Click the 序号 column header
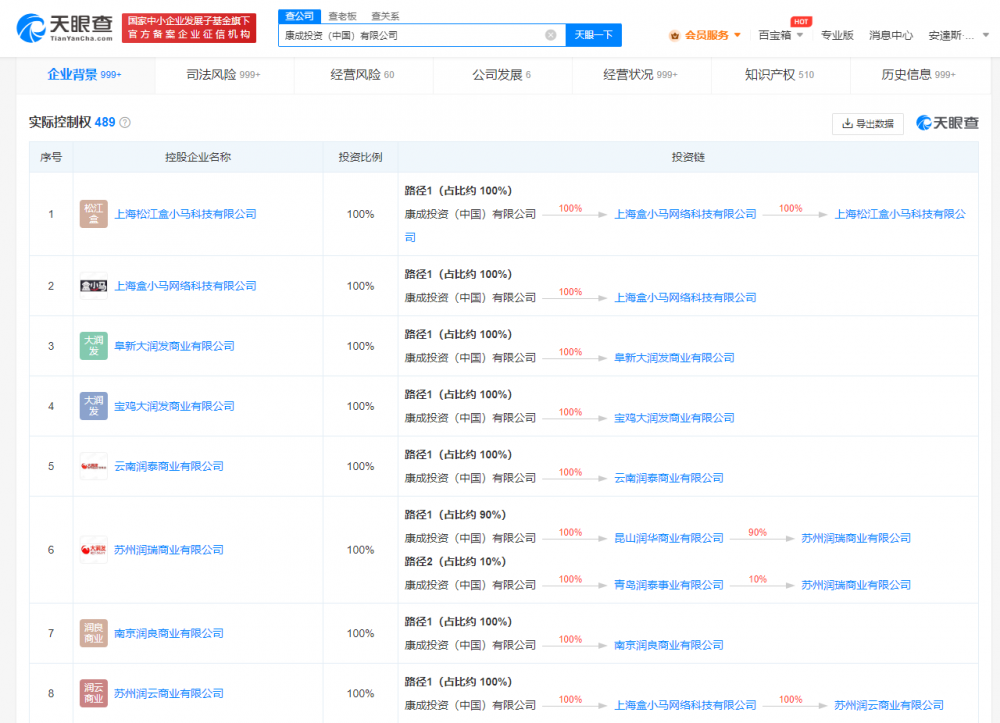The height and width of the screenshot is (723, 1000). point(51,157)
